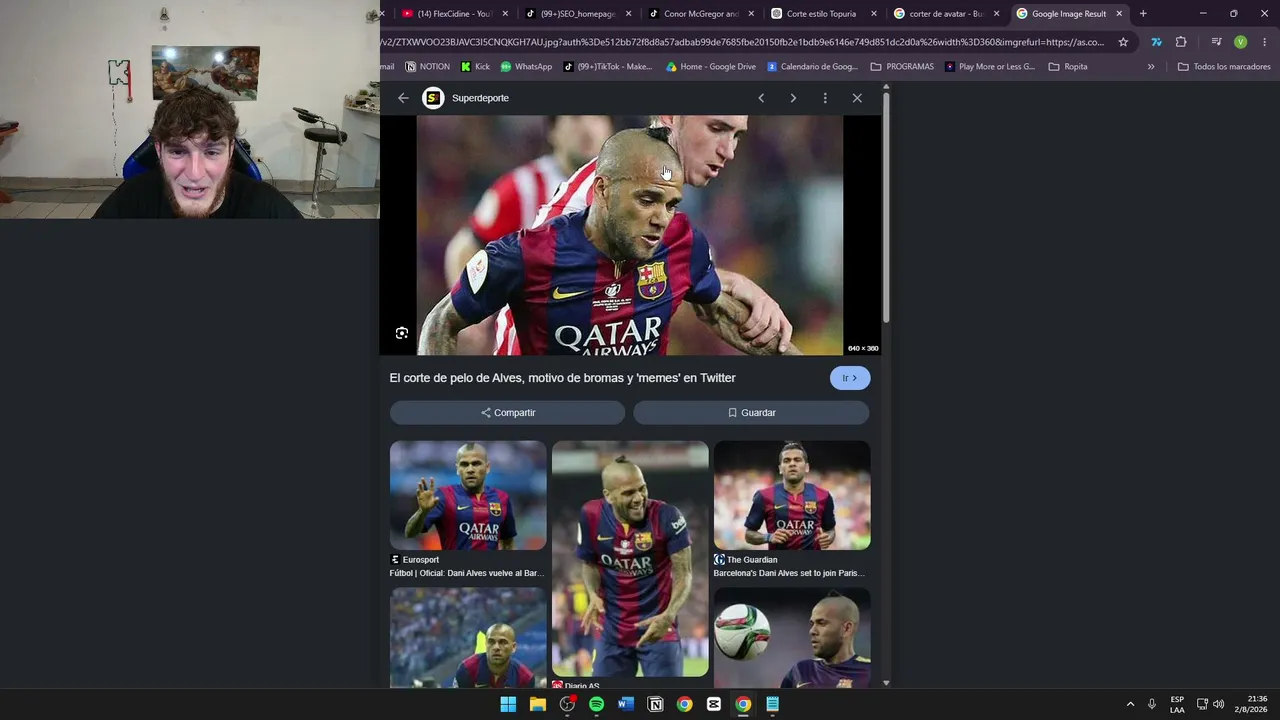Screen dimensions: 1280x720
Task: Show hidden bookmarks with the double chevron
Action: pyautogui.click(x=1151, y=67)
